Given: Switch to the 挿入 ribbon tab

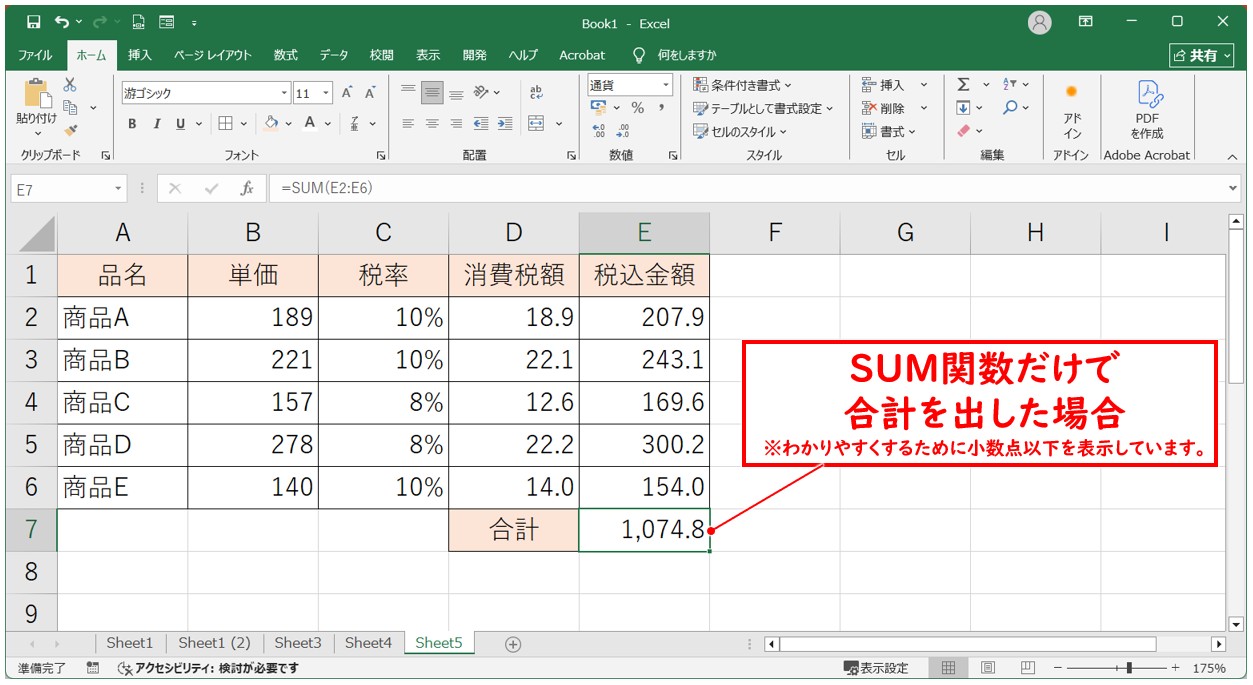Looking at the screenshot, I should [x=140, y=55].
